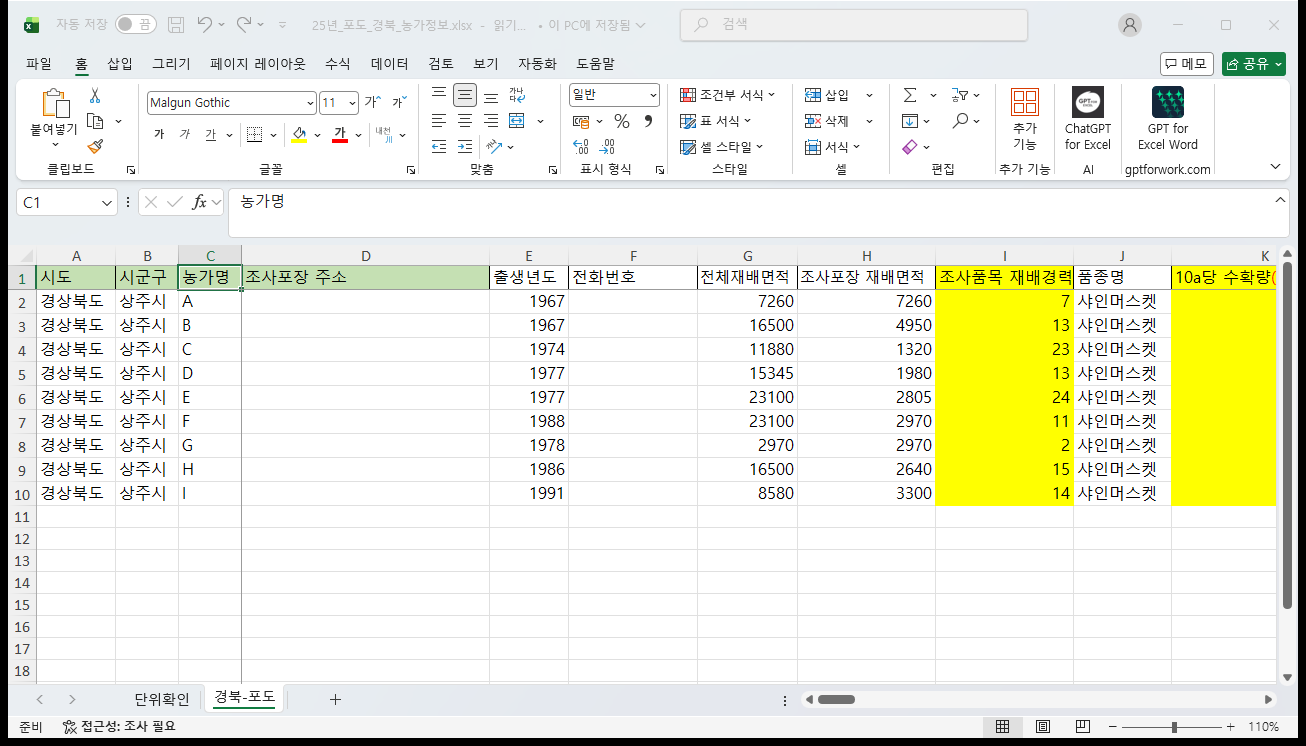The width and height of the screenshot is (1306, 746).
Task: Toggle center horizontal alignment
Action: tap(465, 121)
